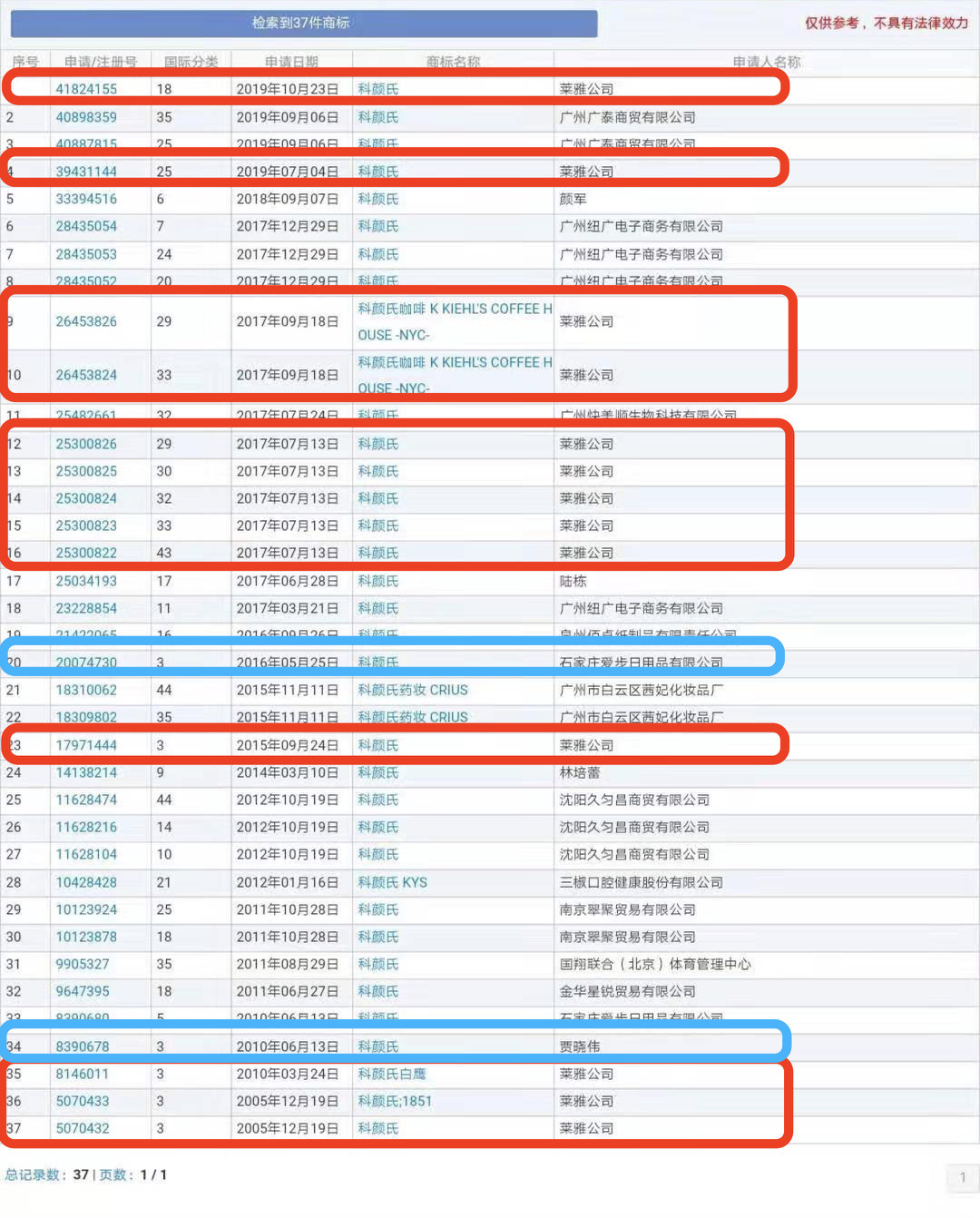Click the 国际分类 column header
The height and width of the screenshot is (1218, 980).
pos(190,61)
